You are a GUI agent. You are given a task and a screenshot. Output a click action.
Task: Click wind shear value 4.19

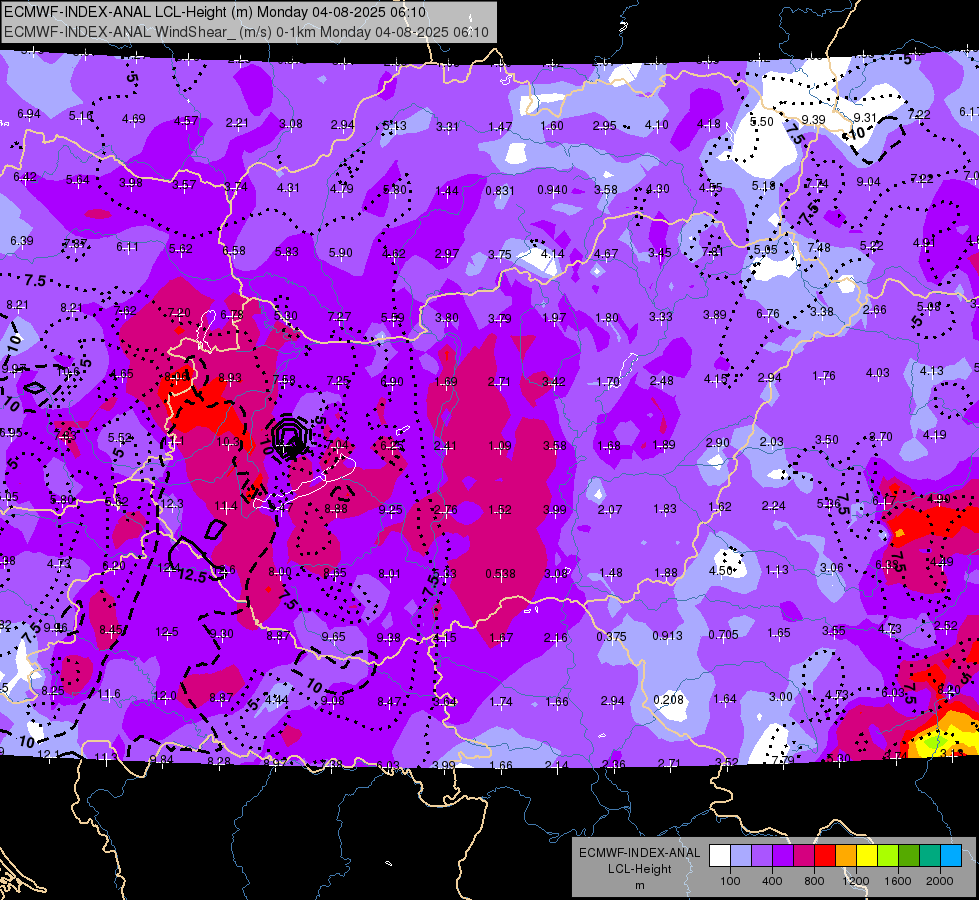coord(935,435)
